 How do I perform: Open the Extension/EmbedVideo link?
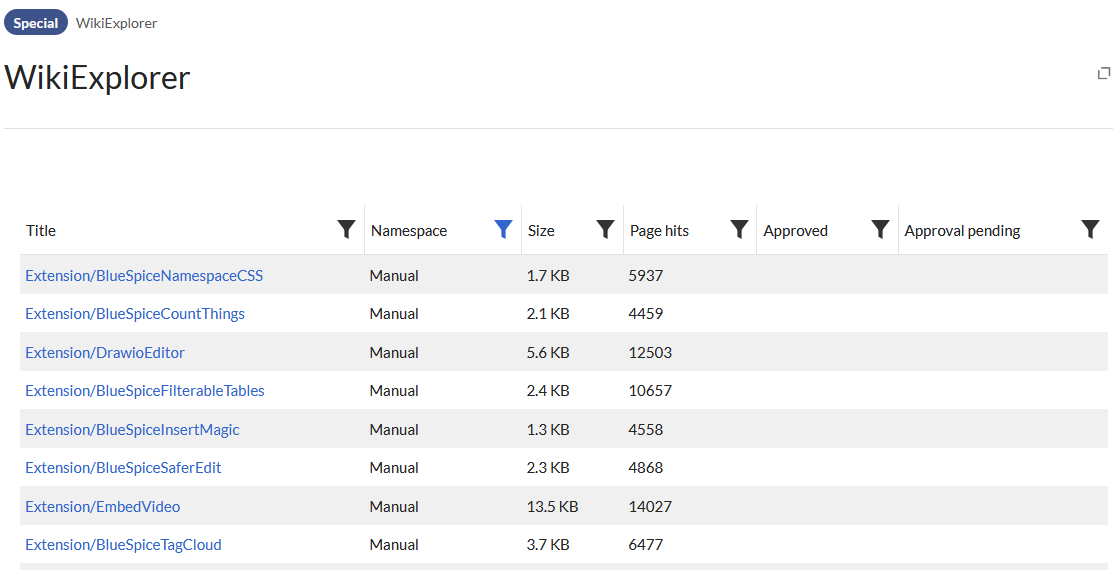click(103, 507)
